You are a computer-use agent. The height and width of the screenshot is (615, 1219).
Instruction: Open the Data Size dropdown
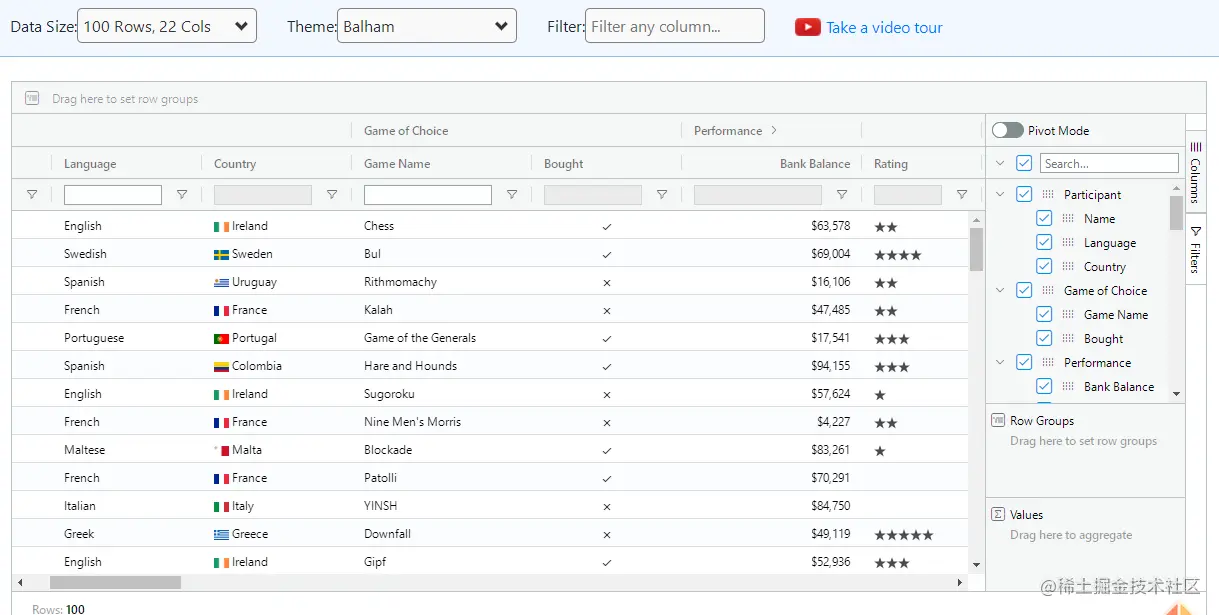pos(167,26)
